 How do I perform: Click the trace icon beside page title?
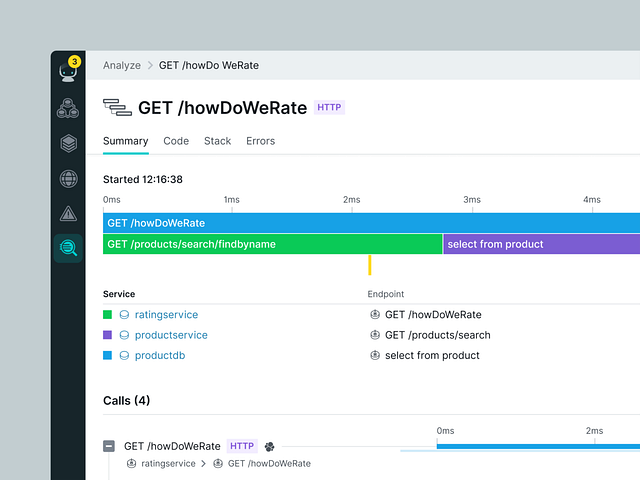tap(117, 107)
